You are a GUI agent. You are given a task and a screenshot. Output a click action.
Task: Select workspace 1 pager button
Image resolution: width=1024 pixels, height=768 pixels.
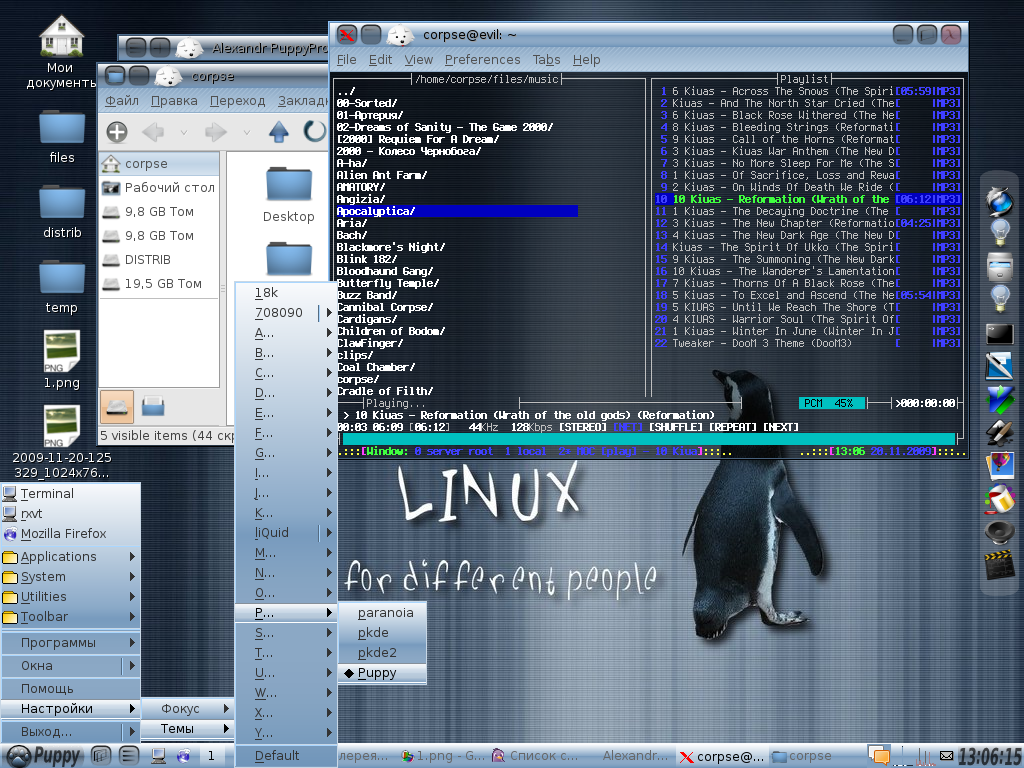(x=211, y=756)
